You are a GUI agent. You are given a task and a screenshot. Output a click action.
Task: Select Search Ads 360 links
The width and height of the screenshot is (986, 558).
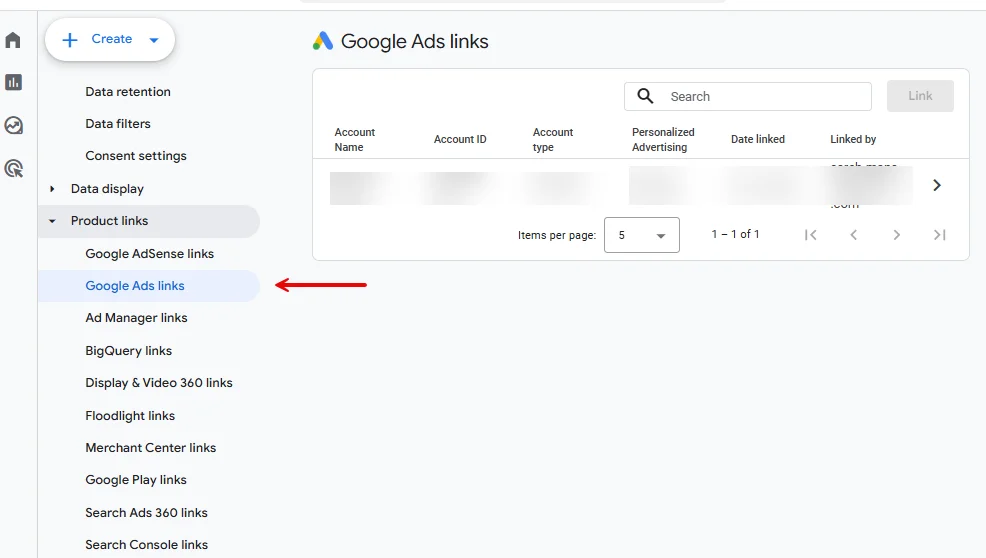pyautogui.click(x=146, y=512)
